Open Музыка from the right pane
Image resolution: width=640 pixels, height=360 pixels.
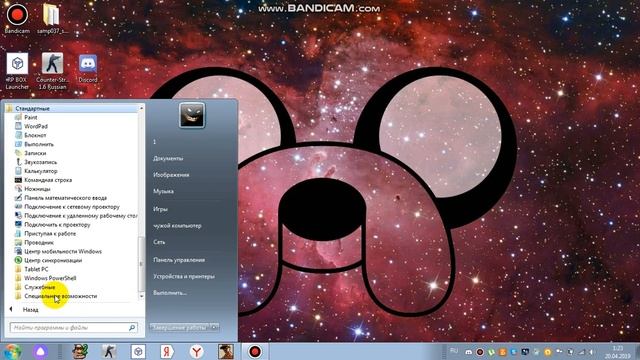(x=163, y=191)
